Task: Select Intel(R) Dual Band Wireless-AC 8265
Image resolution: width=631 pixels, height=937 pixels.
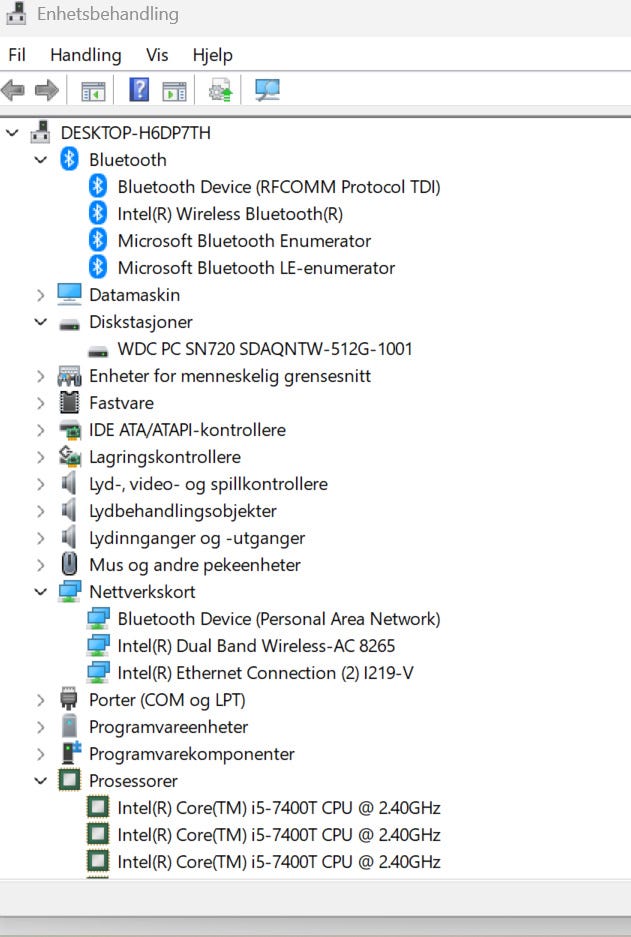Action: coord(256,645)
